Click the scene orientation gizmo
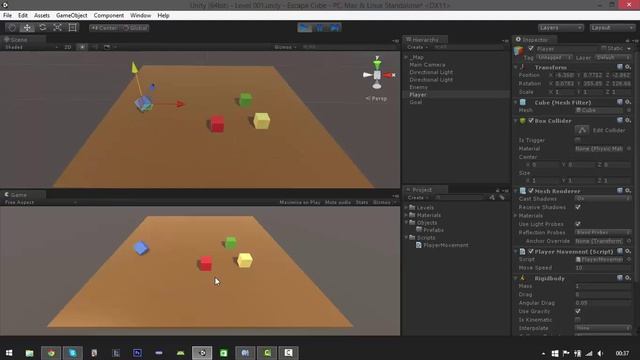The height and width of the screenshot is (360, 640). click(378, 74)
